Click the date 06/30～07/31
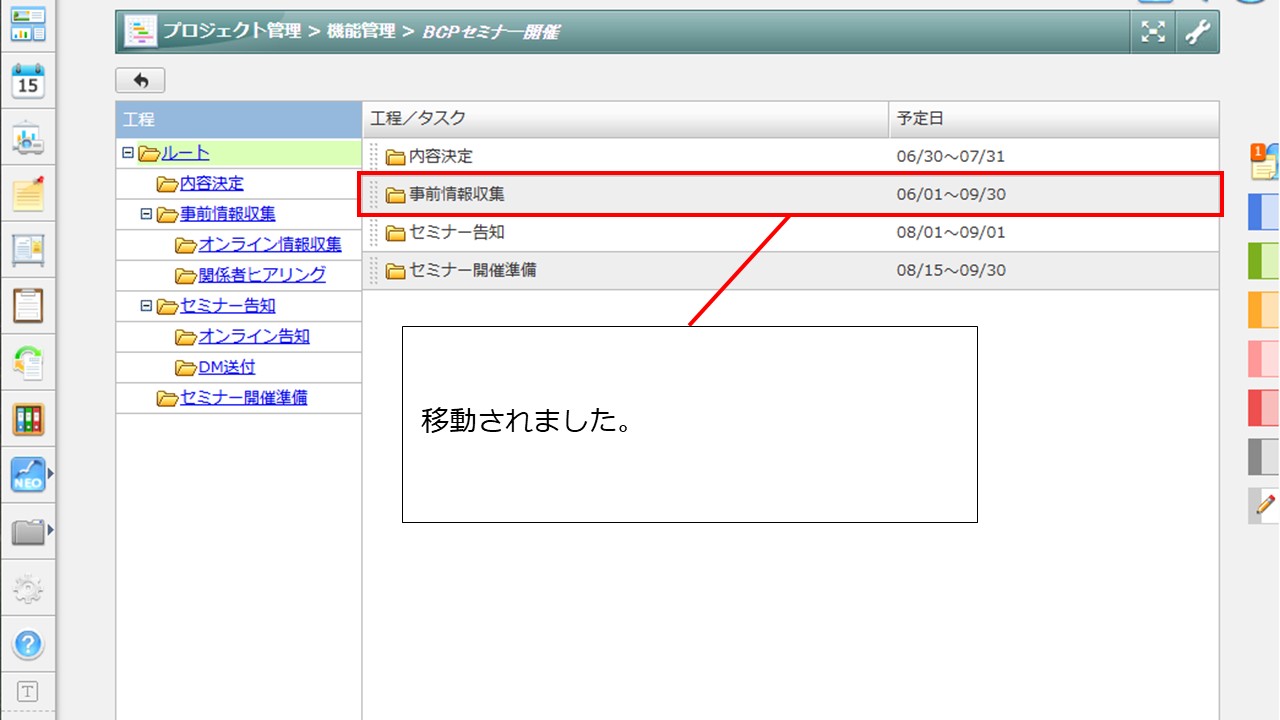The height and width of the screenshot is (720, 1280). (x=951, y=157)
